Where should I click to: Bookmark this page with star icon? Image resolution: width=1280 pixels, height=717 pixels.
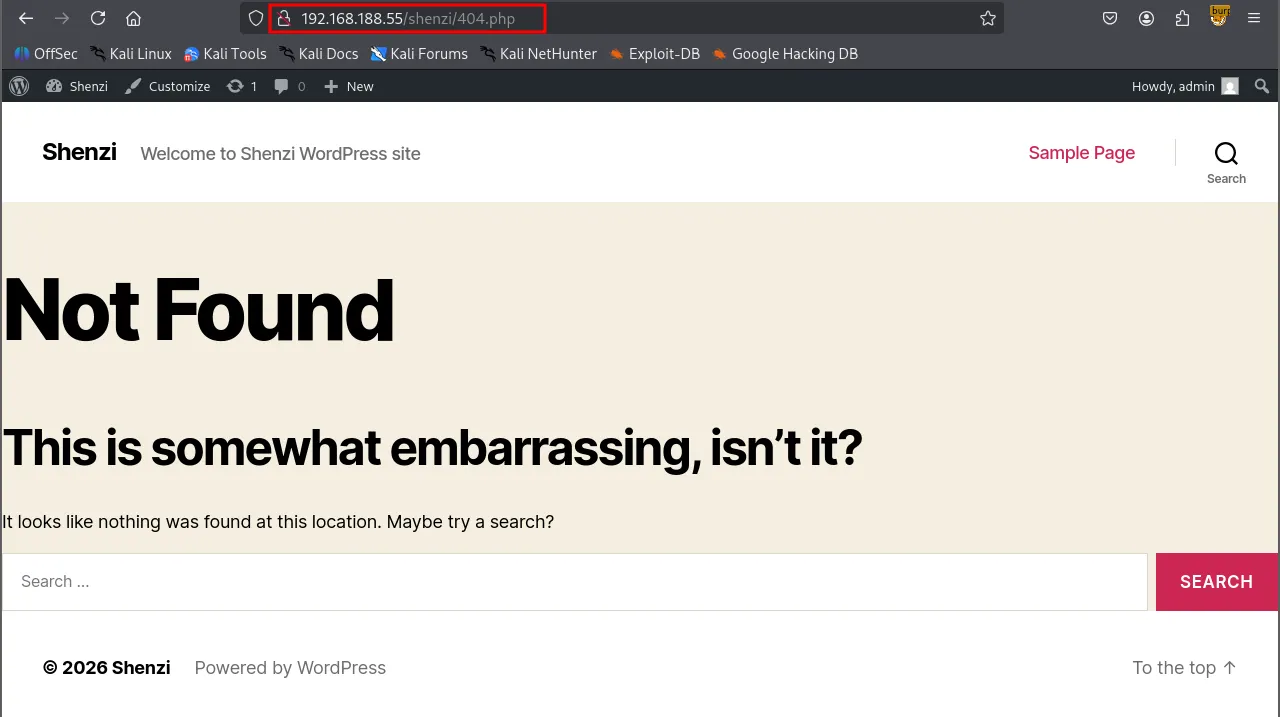pos(988,18)
